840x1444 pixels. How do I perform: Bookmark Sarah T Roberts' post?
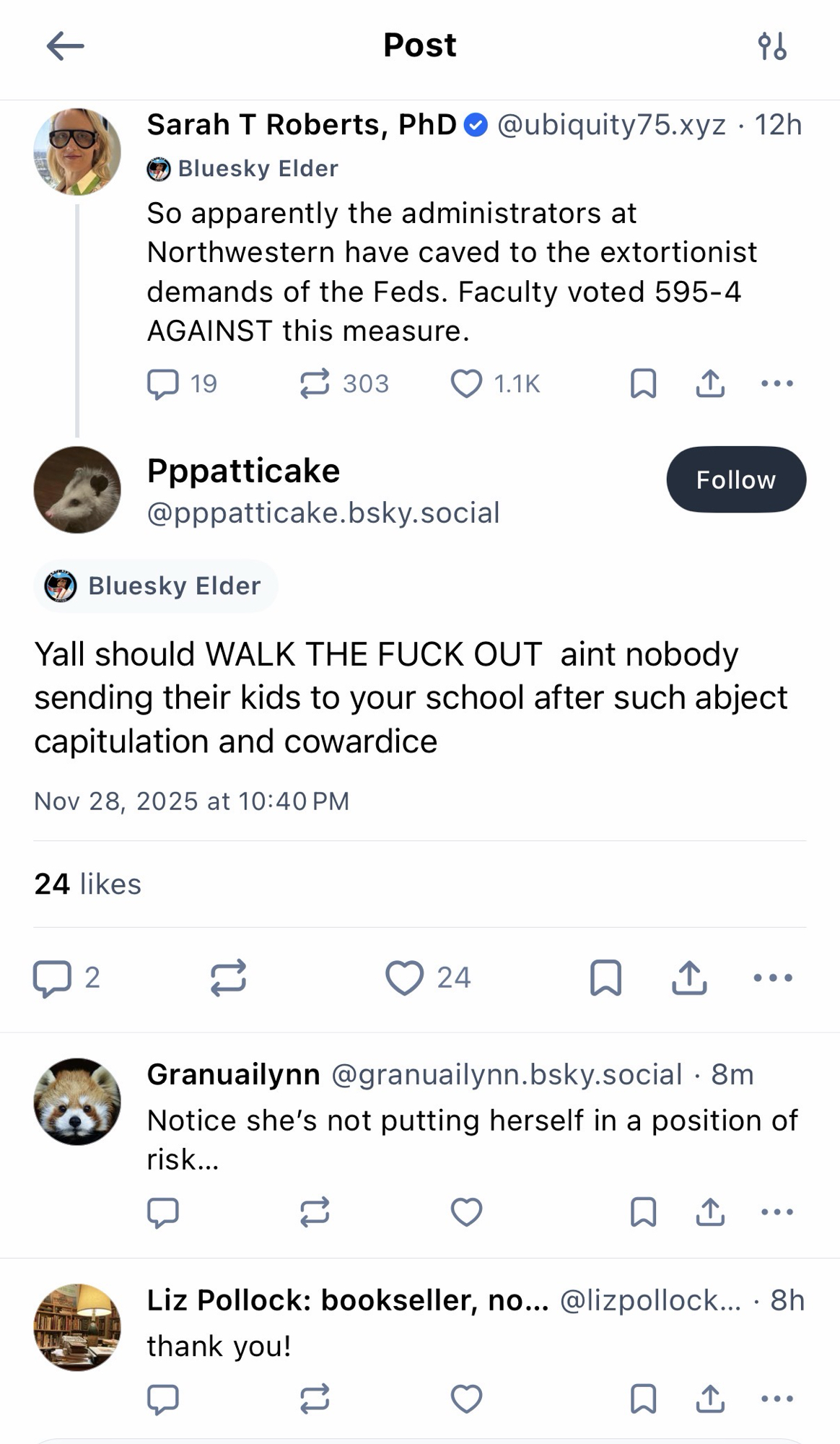[x=643, y=383]
